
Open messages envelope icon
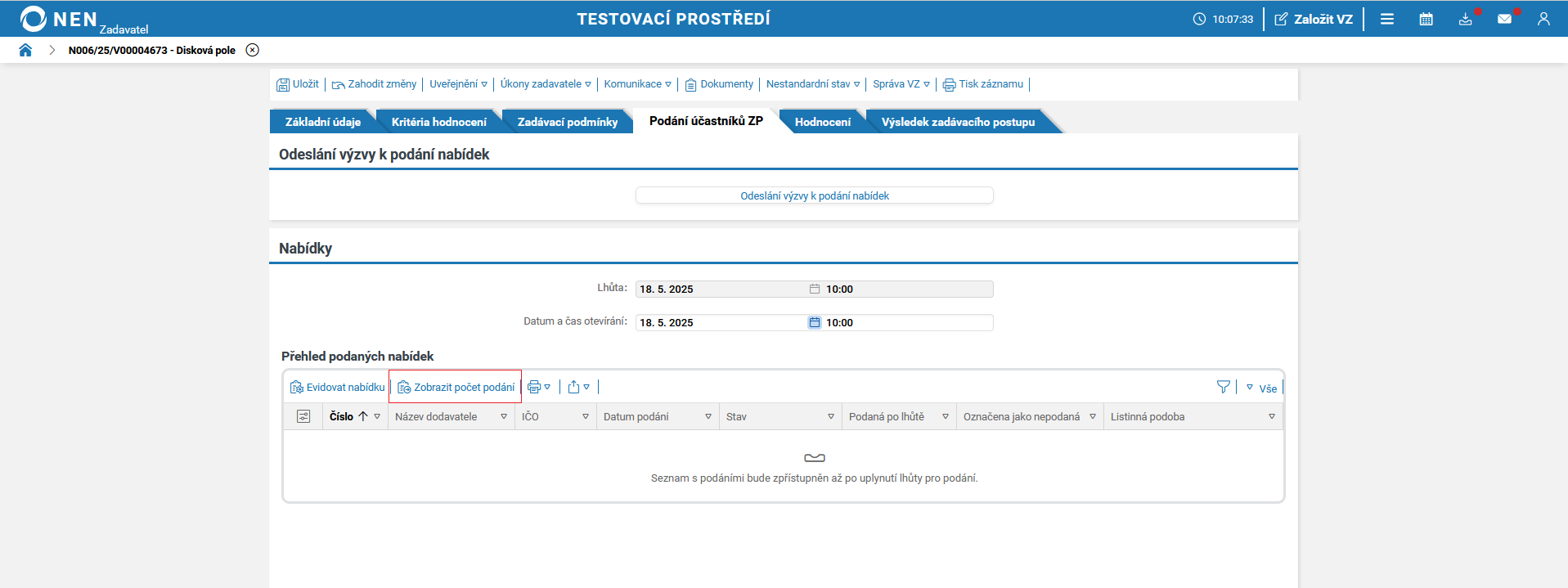coord(1505,19)
